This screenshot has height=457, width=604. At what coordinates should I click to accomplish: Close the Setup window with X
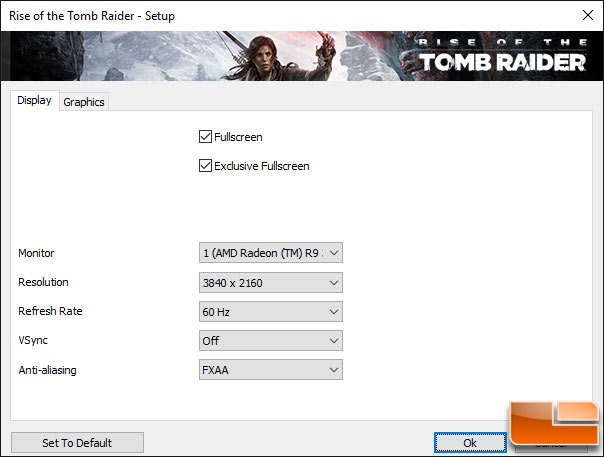pyautogui.click(x=587, y=15)
